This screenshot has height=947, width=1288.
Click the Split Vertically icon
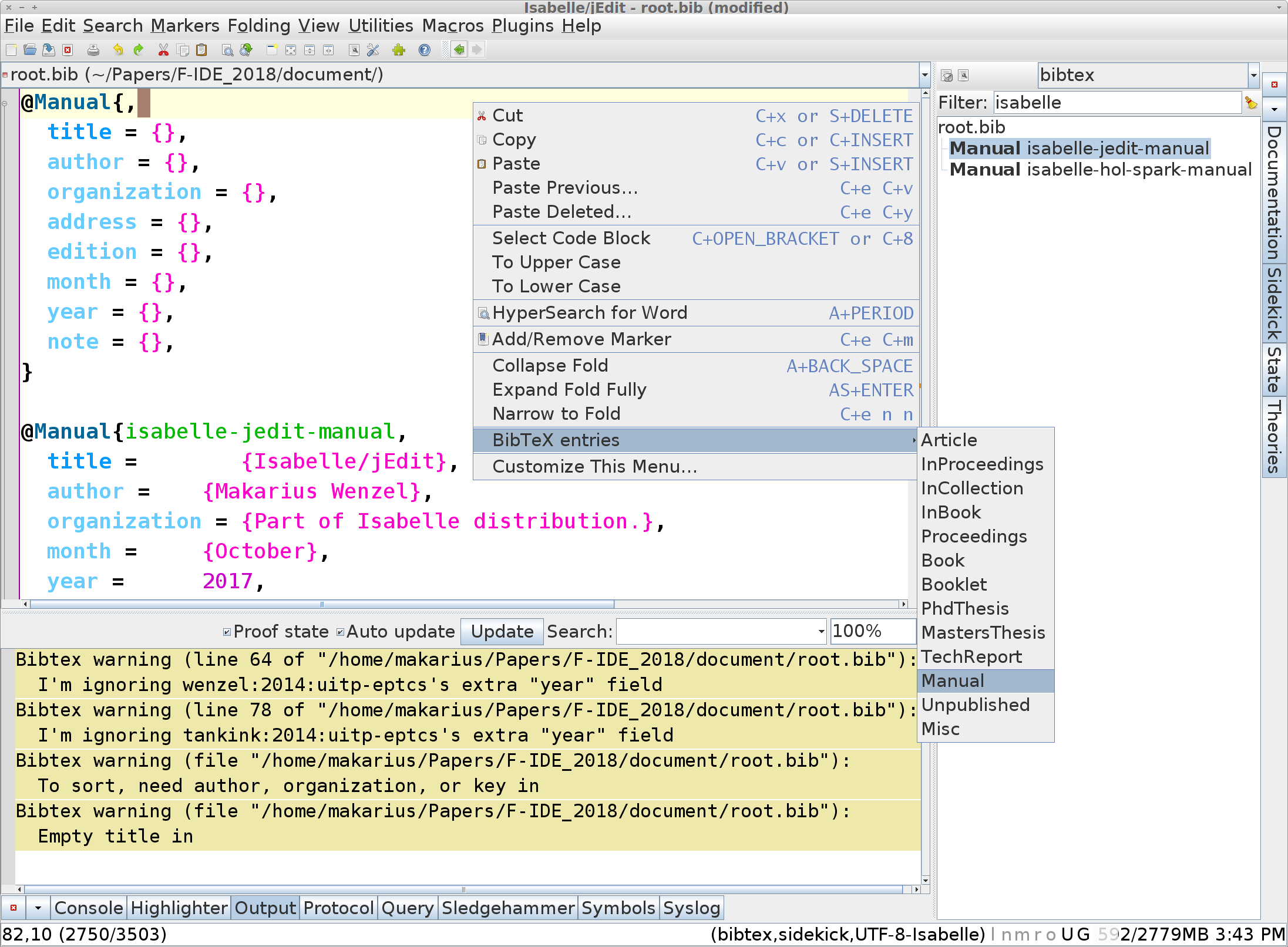[x=328, y=50]
